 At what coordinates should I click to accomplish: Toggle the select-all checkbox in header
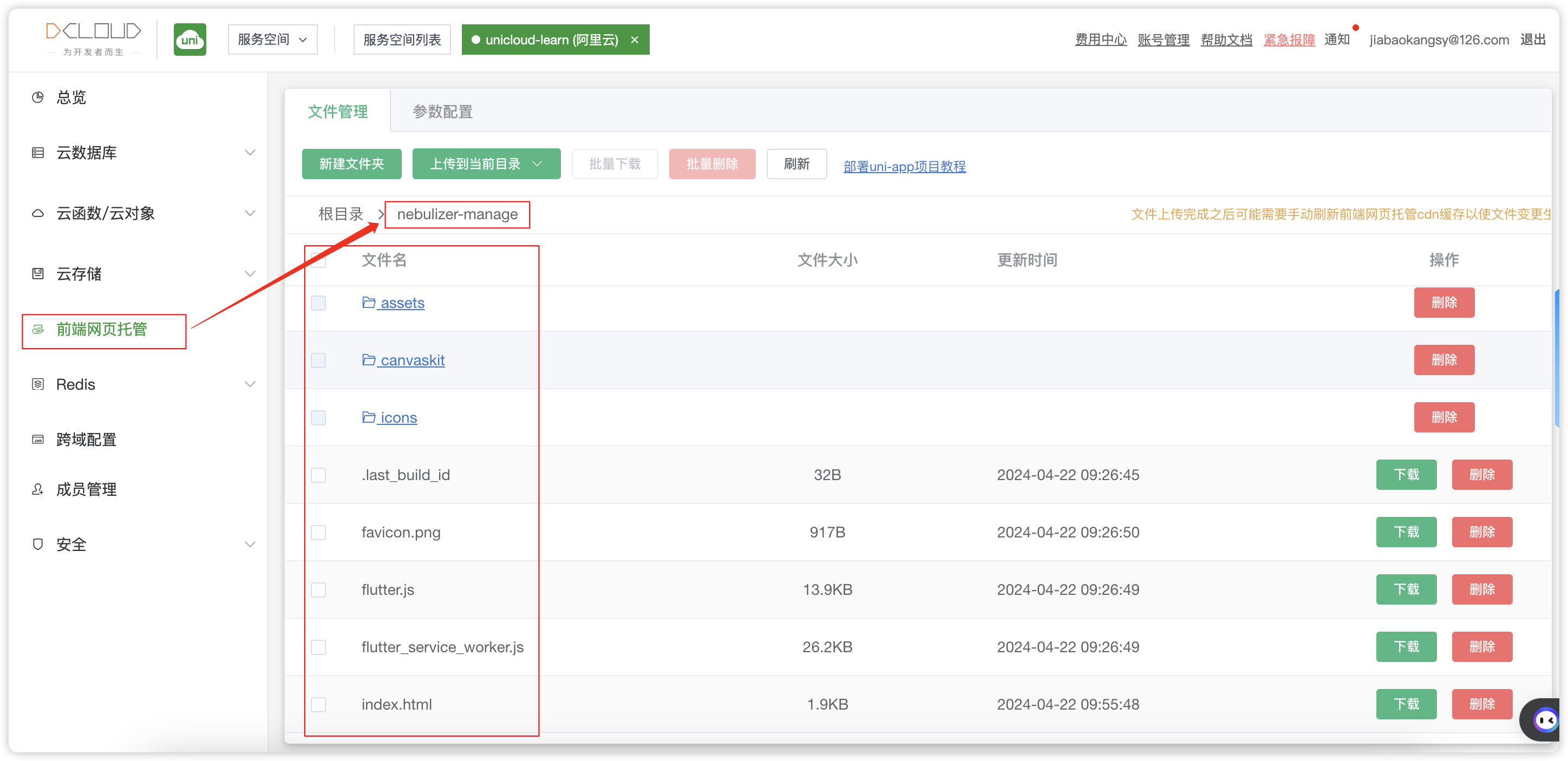(x=318, y=260)
